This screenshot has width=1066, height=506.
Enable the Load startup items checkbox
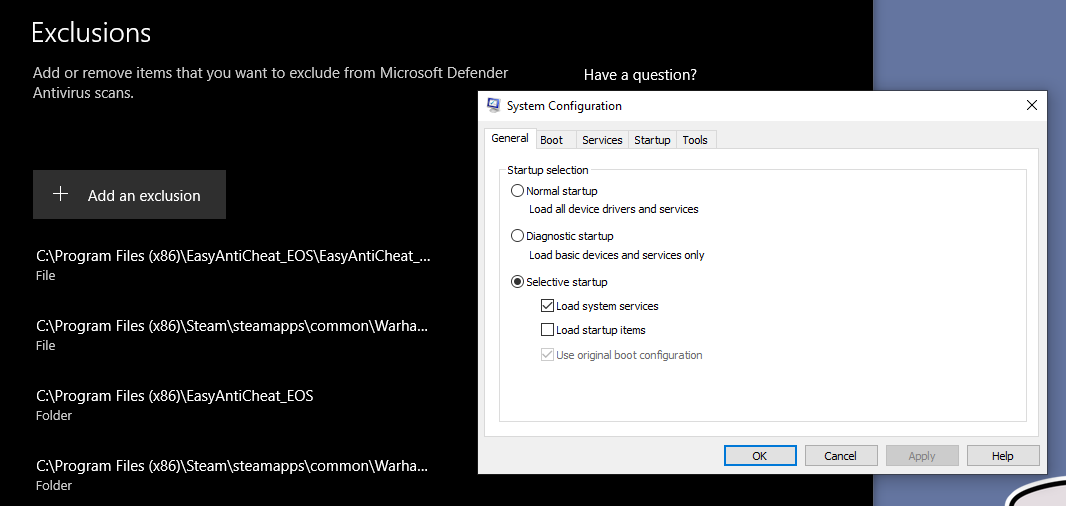pos(547,330)
